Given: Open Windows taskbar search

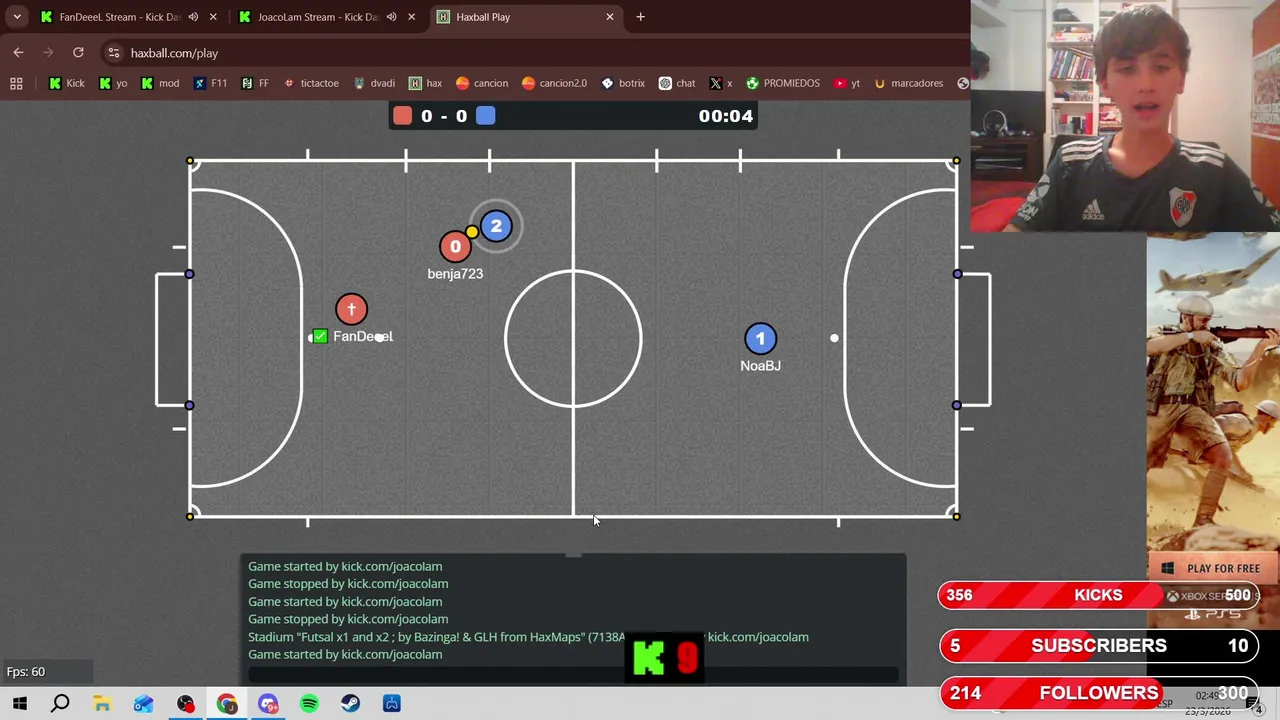Looking at the screenshot, I should pyautogui.click(x=60, y=704).
